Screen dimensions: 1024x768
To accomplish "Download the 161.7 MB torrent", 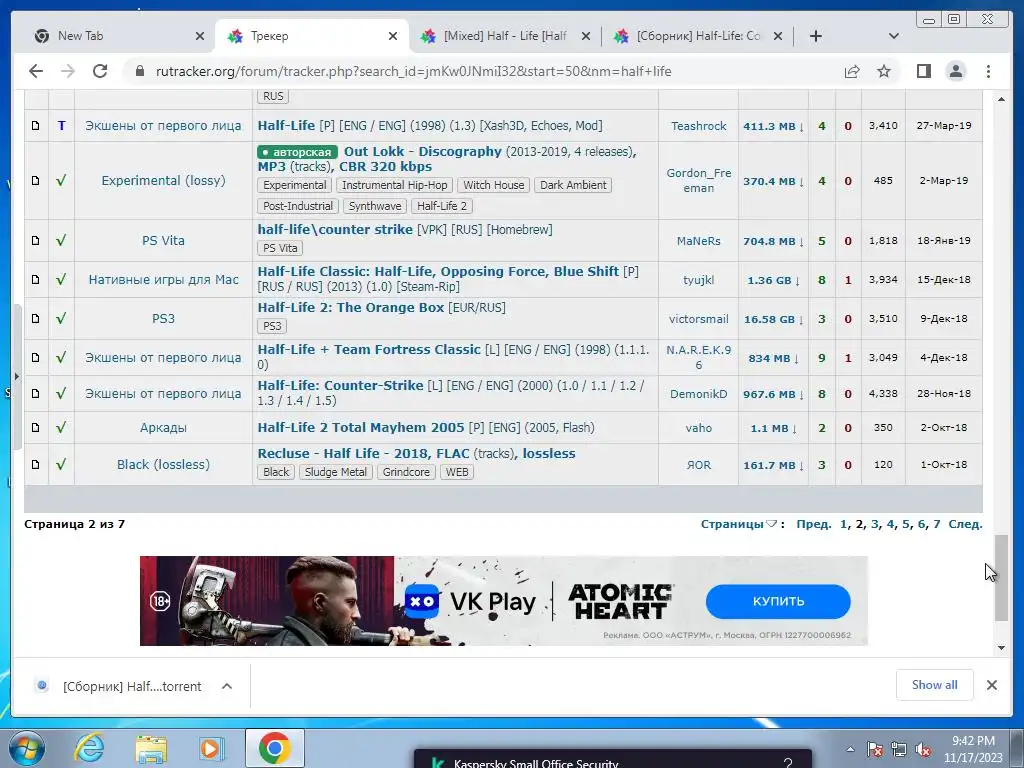I will point(773,466).
